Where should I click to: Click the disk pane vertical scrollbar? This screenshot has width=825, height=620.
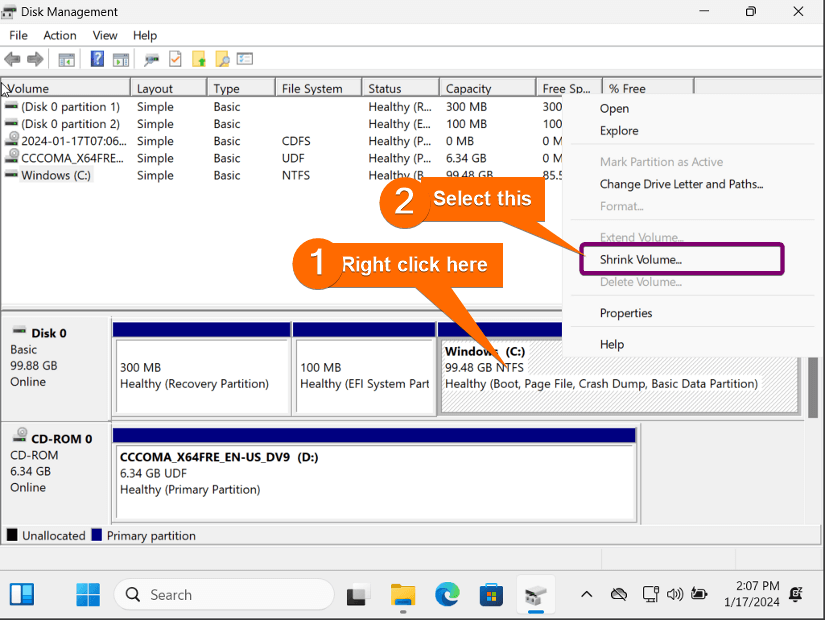click(x=813, y=387)
